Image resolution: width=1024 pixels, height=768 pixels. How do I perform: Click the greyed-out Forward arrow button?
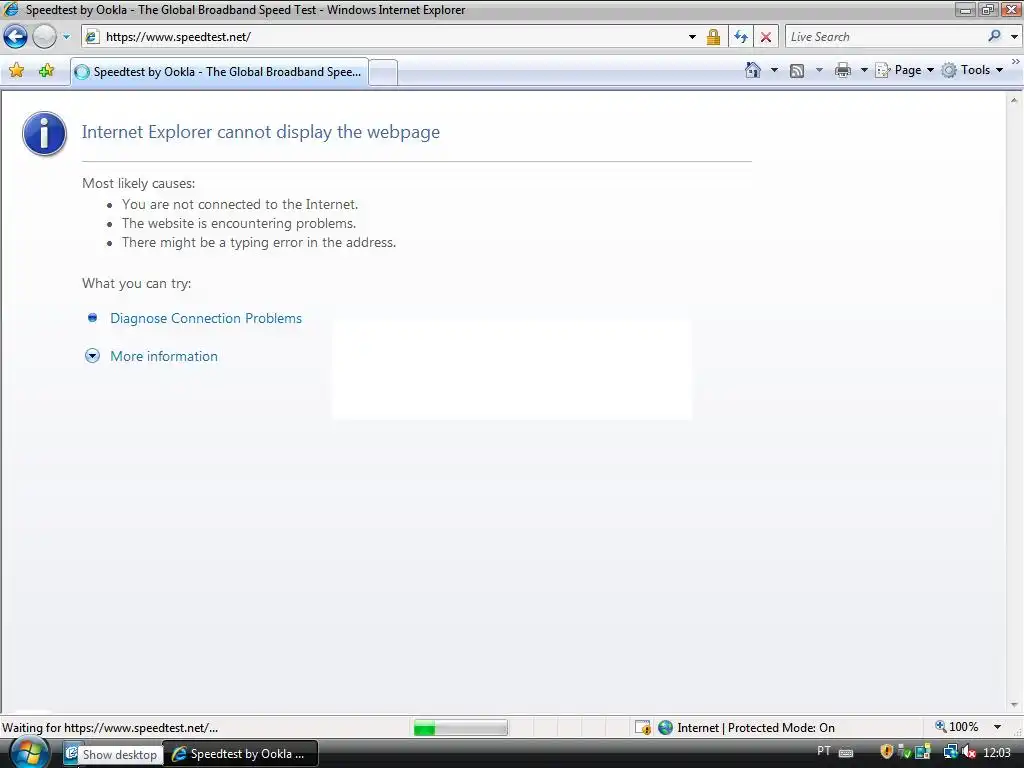pyautogui.click(x=44, y=37)
